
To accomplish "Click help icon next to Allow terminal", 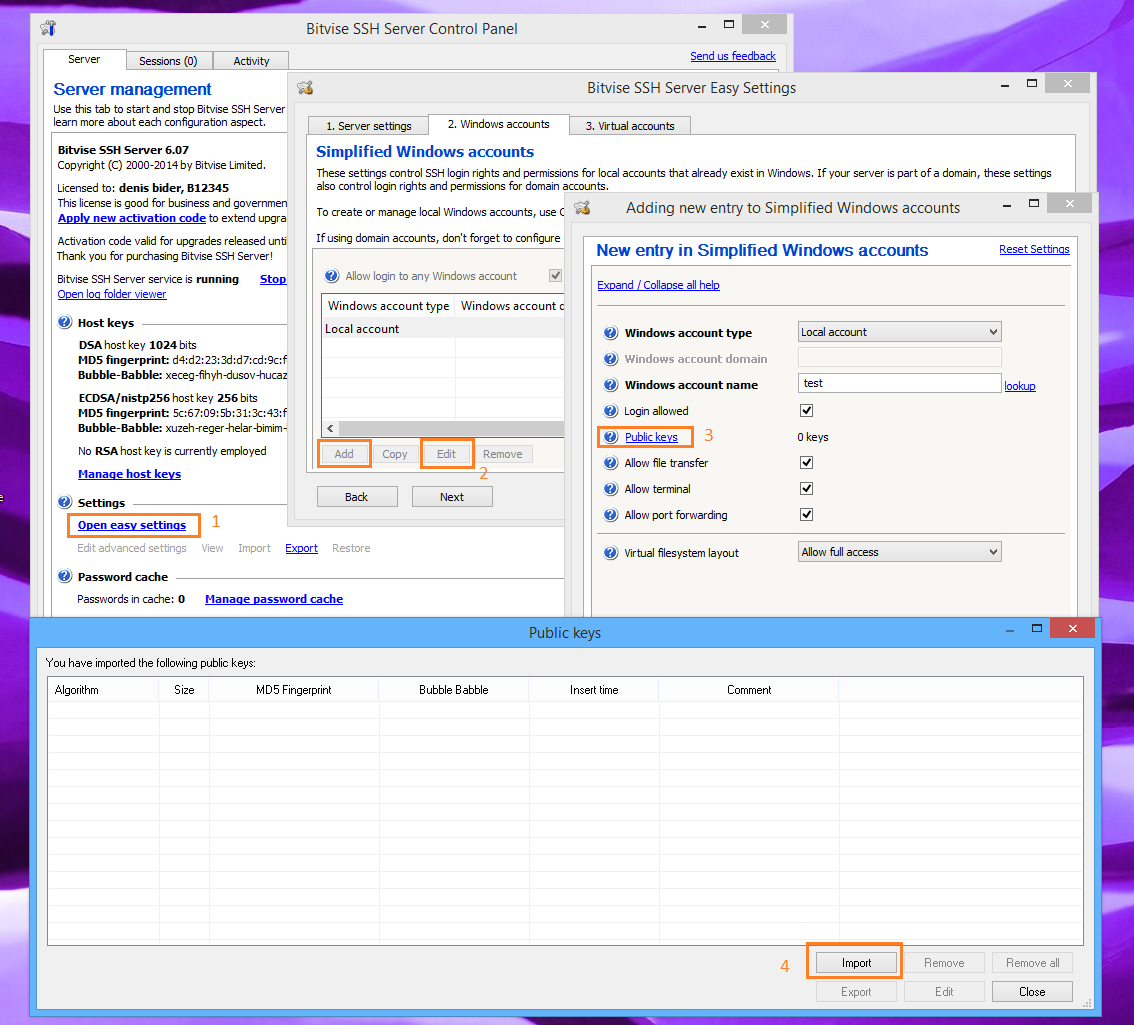I will pyautogui.click(x=610, y=489).
